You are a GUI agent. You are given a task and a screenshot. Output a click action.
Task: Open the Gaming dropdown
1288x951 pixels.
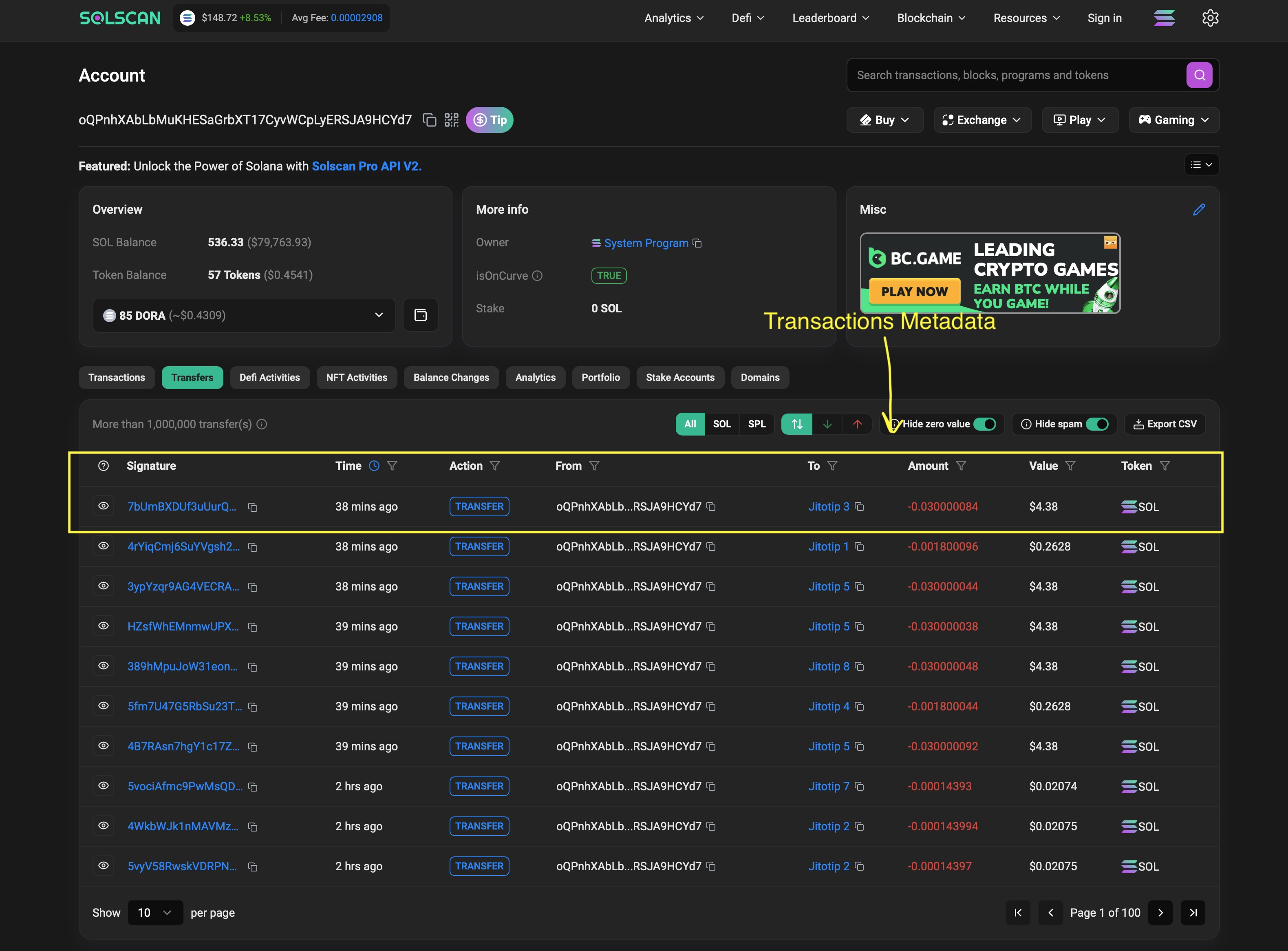tap(1173, 120)
